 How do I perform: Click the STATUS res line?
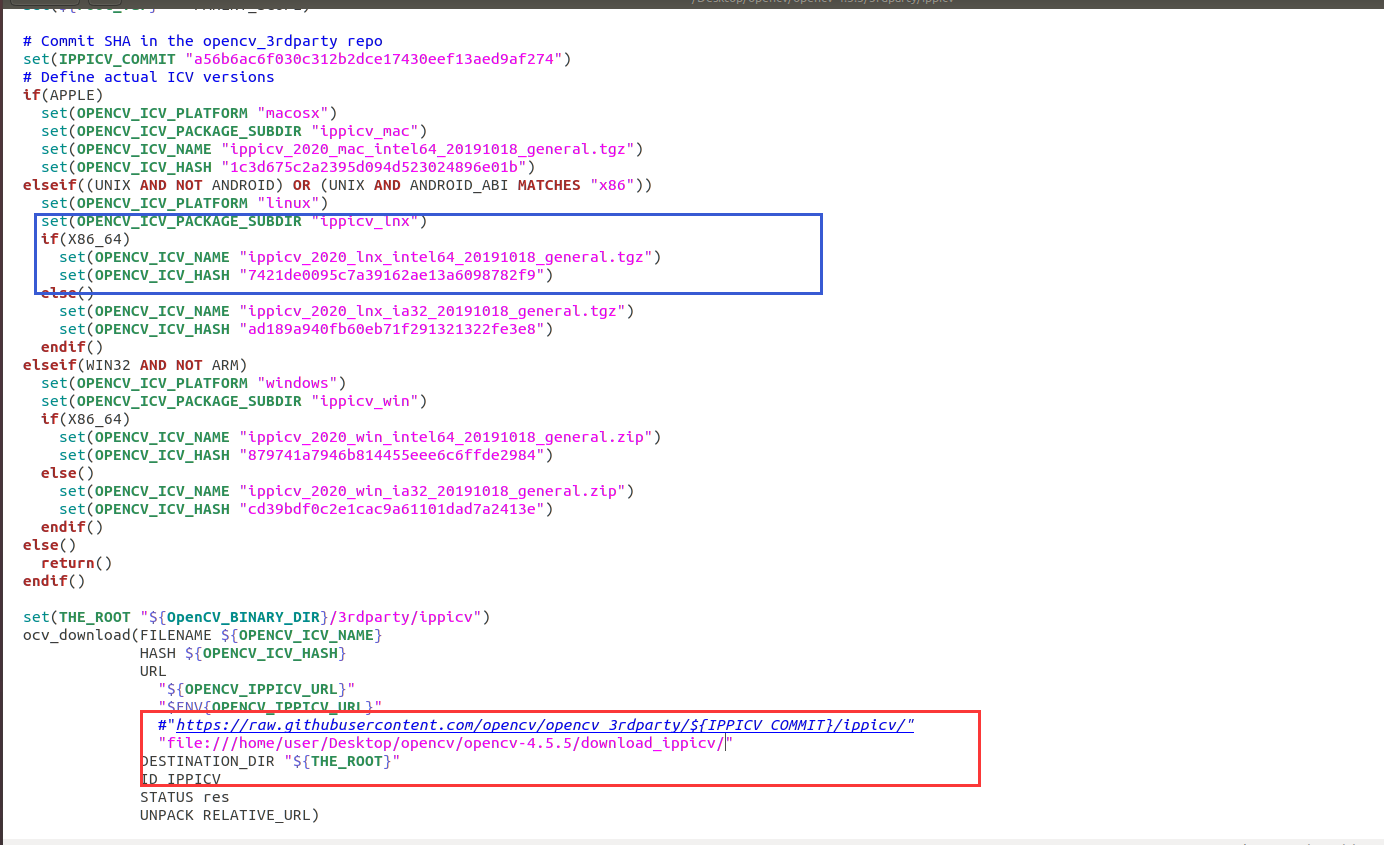[185, 797]
